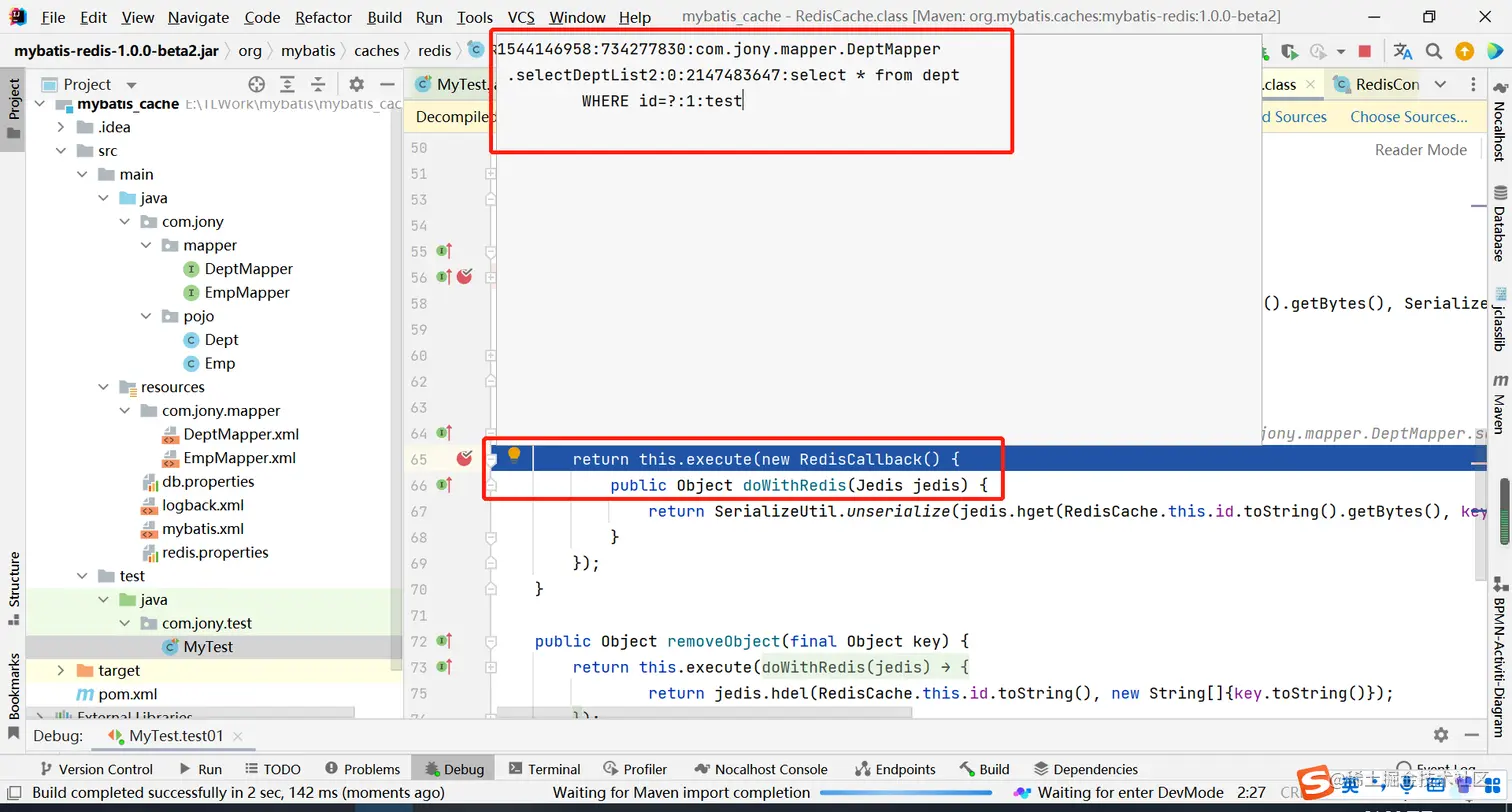Switch to the RedisCon editor tab
Screen dimensions: 1512x812
pos(1377,84)
